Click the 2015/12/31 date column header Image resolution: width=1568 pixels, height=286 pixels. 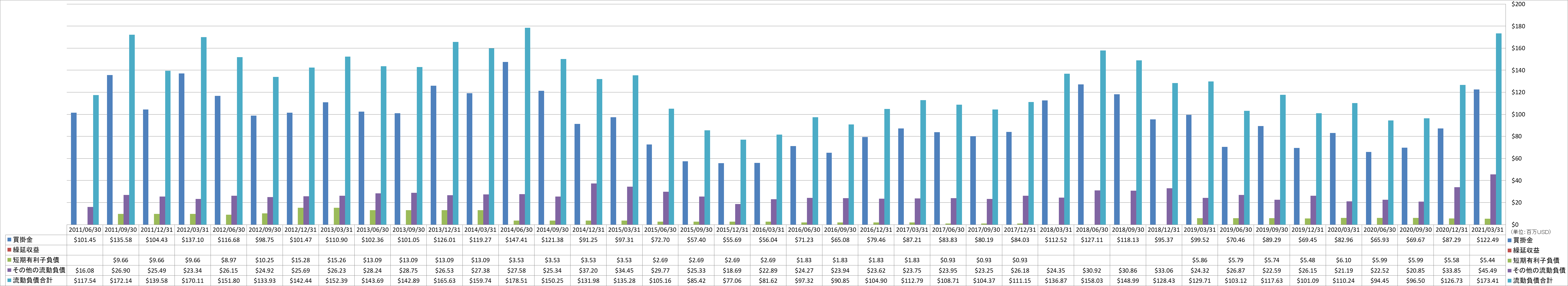click(x=732, y=230)
